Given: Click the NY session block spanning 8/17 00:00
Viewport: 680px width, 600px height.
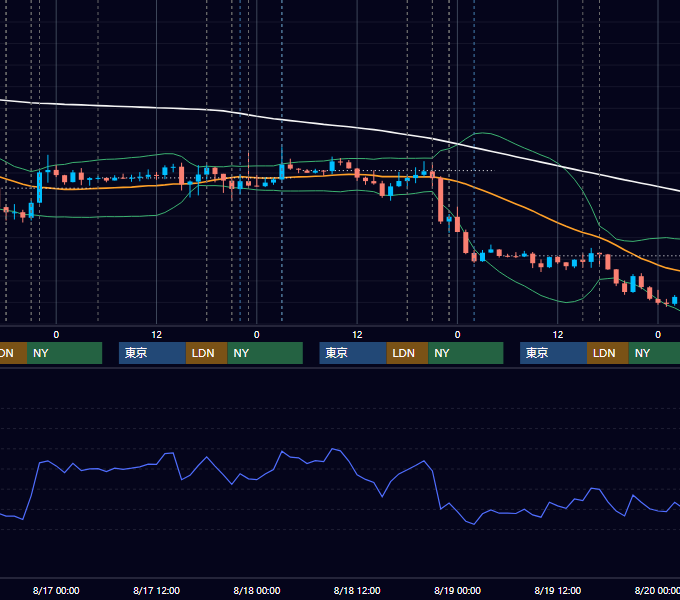Looking at the screenshot, I should click(64, 353).
